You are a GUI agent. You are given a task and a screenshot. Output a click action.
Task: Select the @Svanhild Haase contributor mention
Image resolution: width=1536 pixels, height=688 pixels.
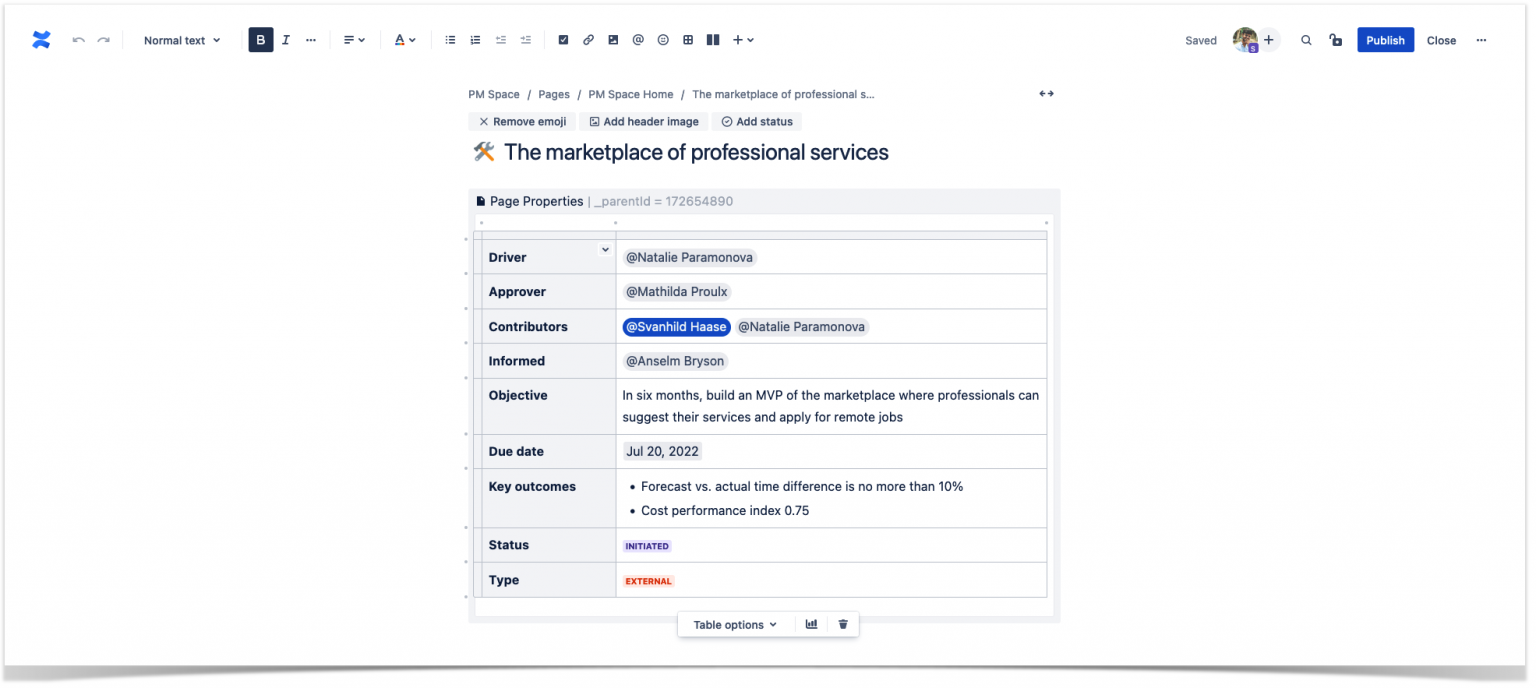[x=676, y=326]
